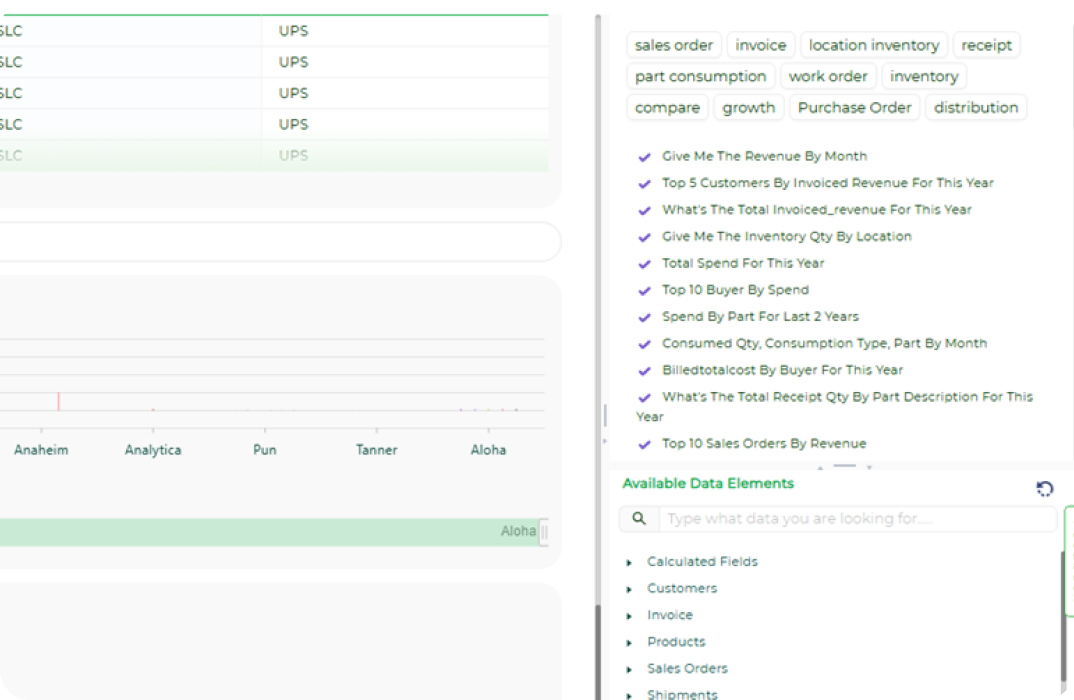Click the reset icon beside Available Data Elements
The height and width of the screenshot is (700, 1074).
(1045, 489)
